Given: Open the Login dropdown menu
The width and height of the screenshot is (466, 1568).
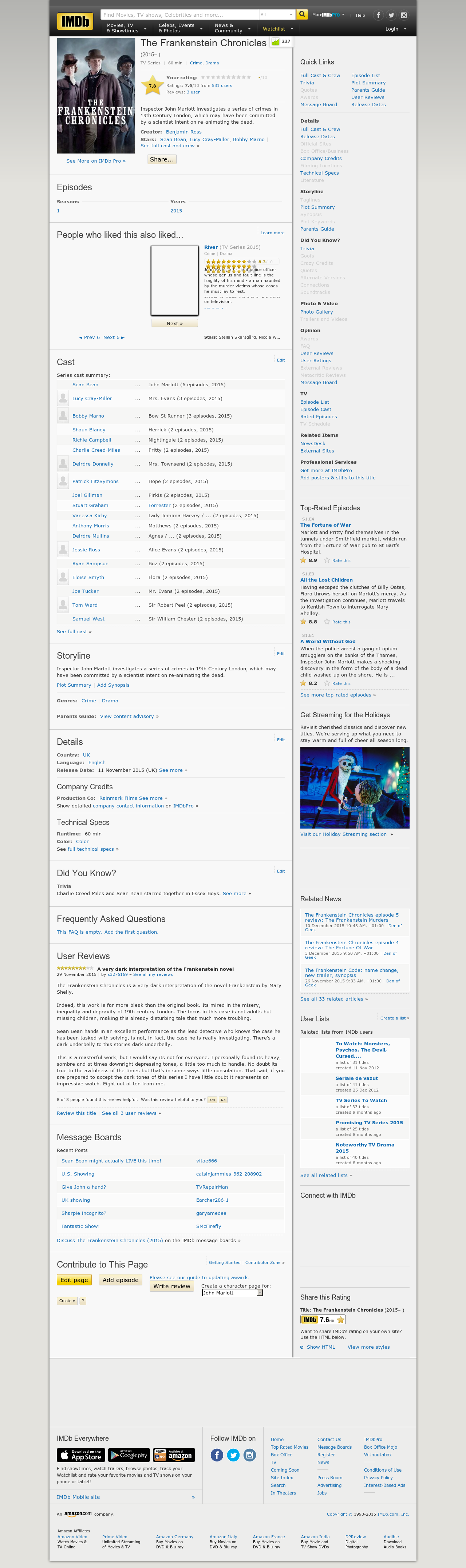Looking at the screenshot, I should 395,29.
